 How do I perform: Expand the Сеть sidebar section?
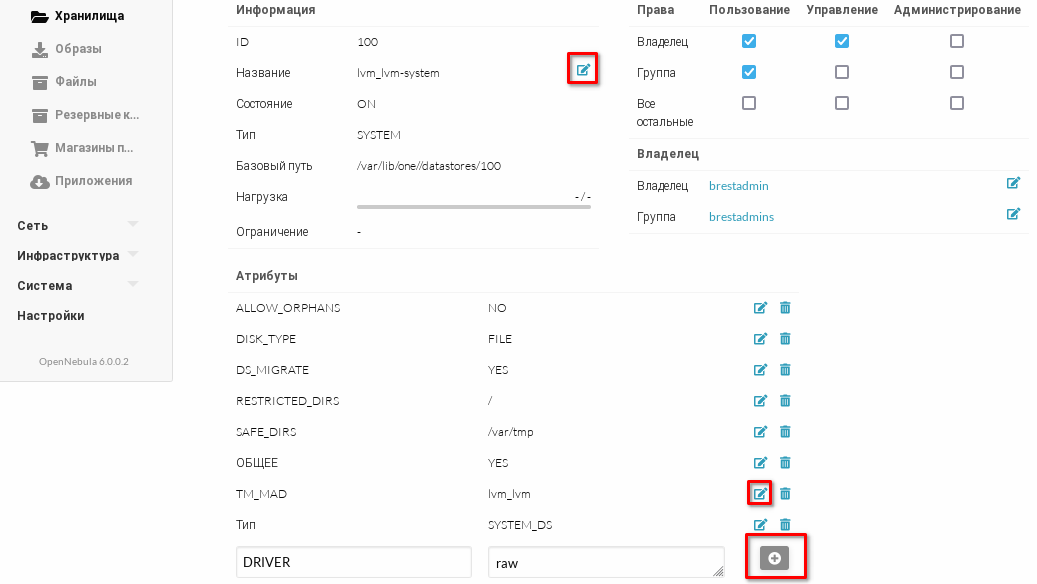(78, 225)
